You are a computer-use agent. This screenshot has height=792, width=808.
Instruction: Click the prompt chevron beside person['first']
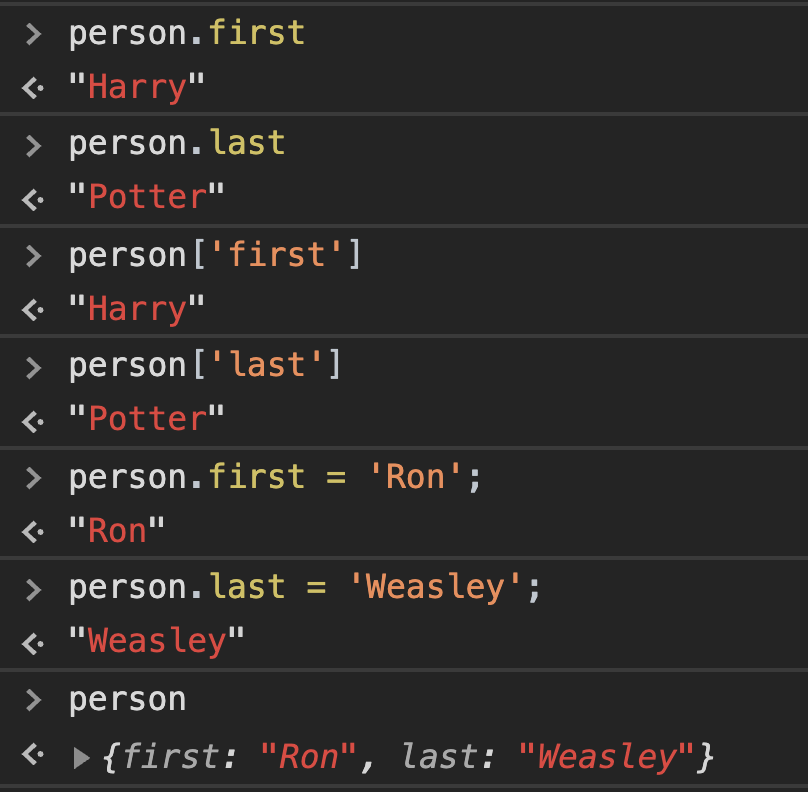(34, 256)
